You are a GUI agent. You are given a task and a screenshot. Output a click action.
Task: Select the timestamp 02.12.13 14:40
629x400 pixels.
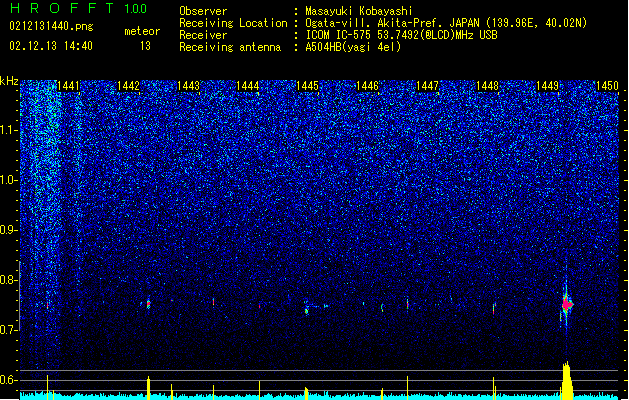coord(51,46)
